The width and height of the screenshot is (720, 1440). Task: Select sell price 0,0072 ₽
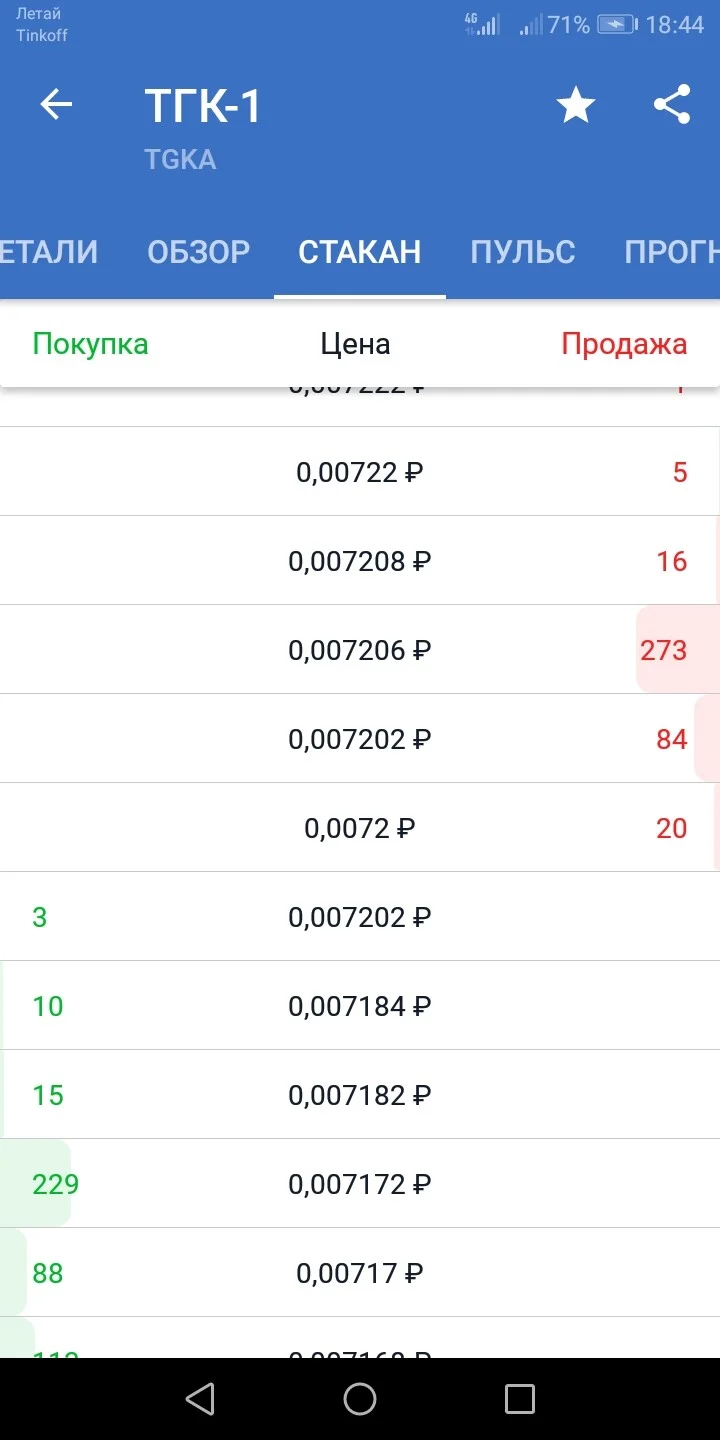click(360, 828)
